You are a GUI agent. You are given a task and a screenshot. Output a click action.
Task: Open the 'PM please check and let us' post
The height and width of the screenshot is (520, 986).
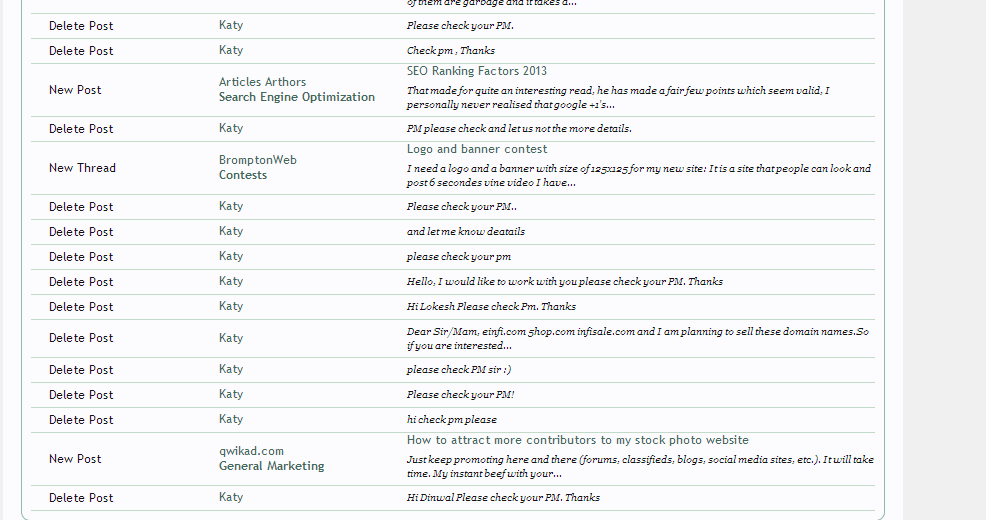tap(519, 129)
